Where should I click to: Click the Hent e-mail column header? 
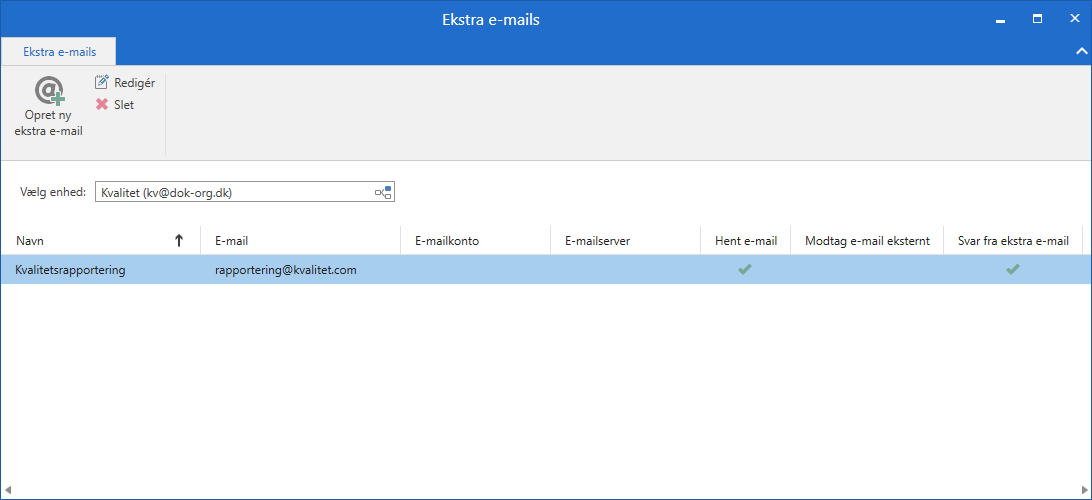point(745,241)
